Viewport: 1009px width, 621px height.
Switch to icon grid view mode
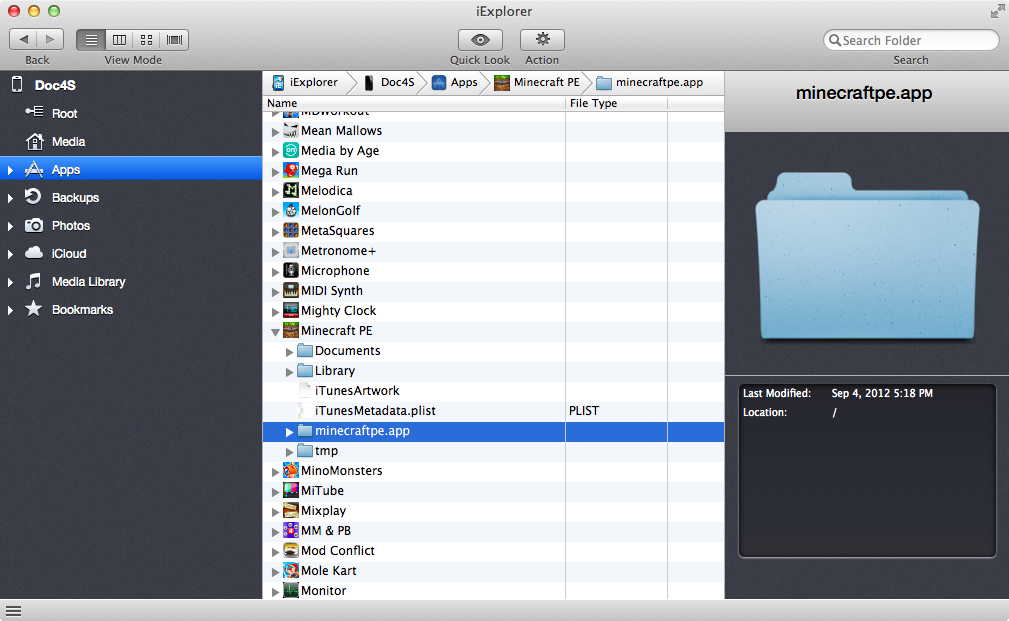(147, 40)
